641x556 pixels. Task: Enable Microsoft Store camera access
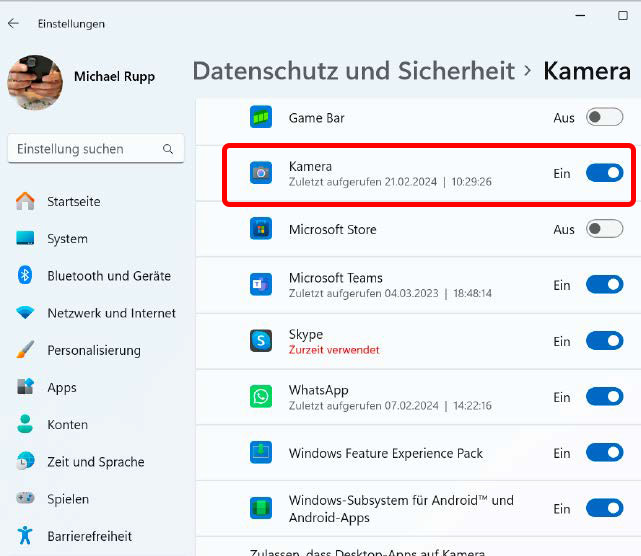(x=605, y=229)
